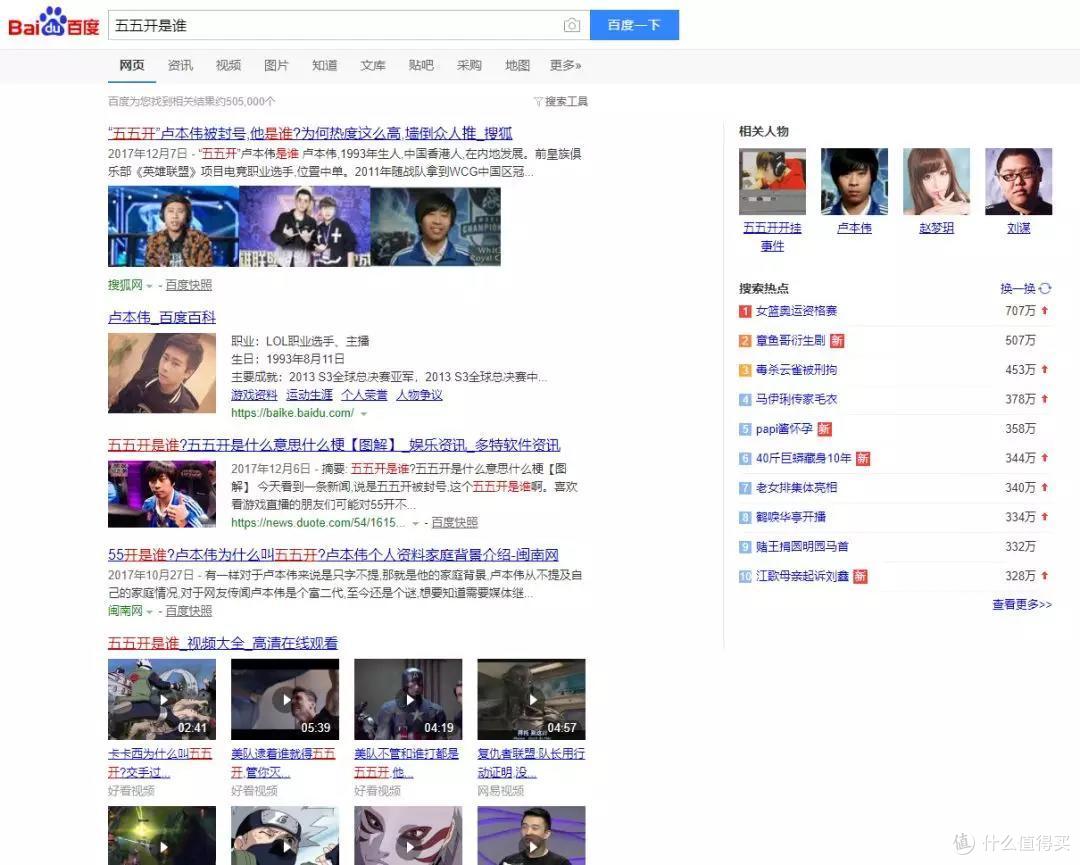
Task: Open hot search papi酱怀孕
Action: (x=785, y=429)
